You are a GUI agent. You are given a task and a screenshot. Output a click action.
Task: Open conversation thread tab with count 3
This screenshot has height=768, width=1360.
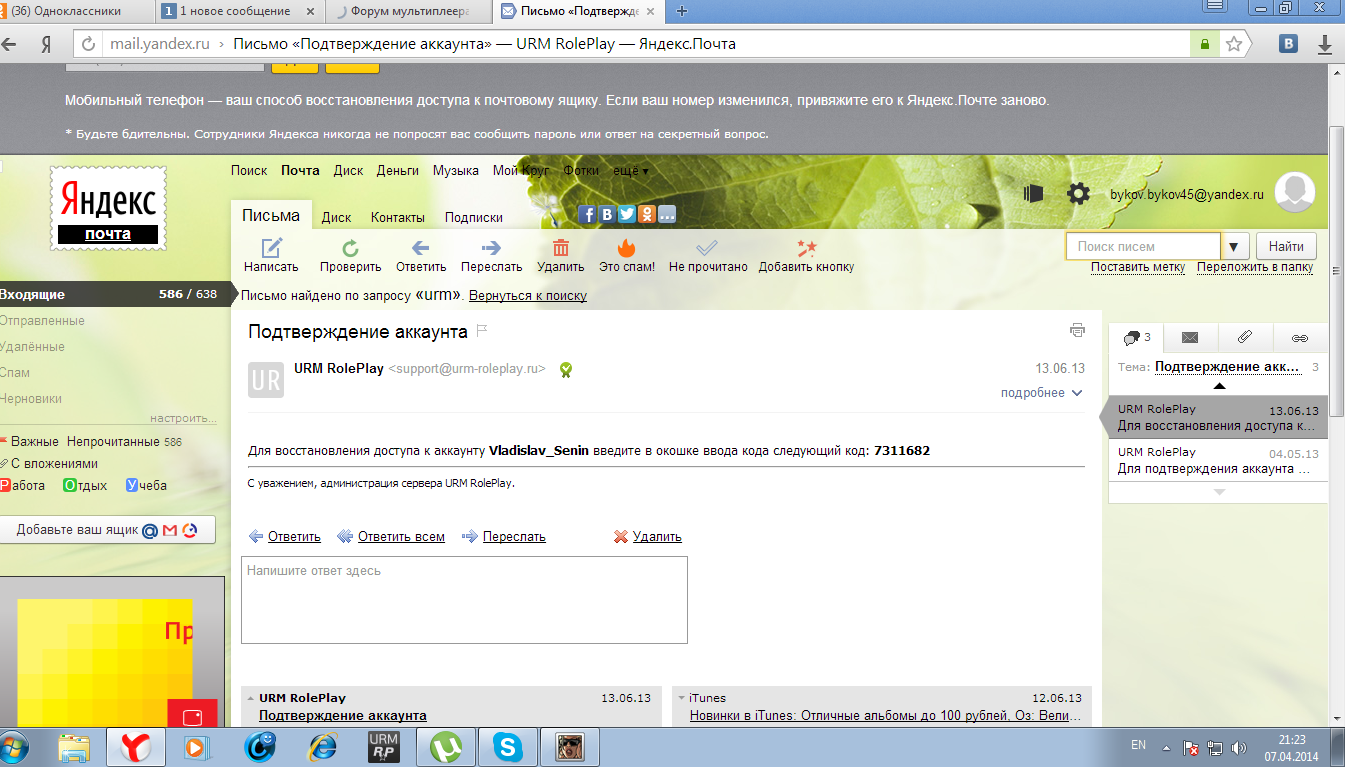click(x=1136, y=338)
